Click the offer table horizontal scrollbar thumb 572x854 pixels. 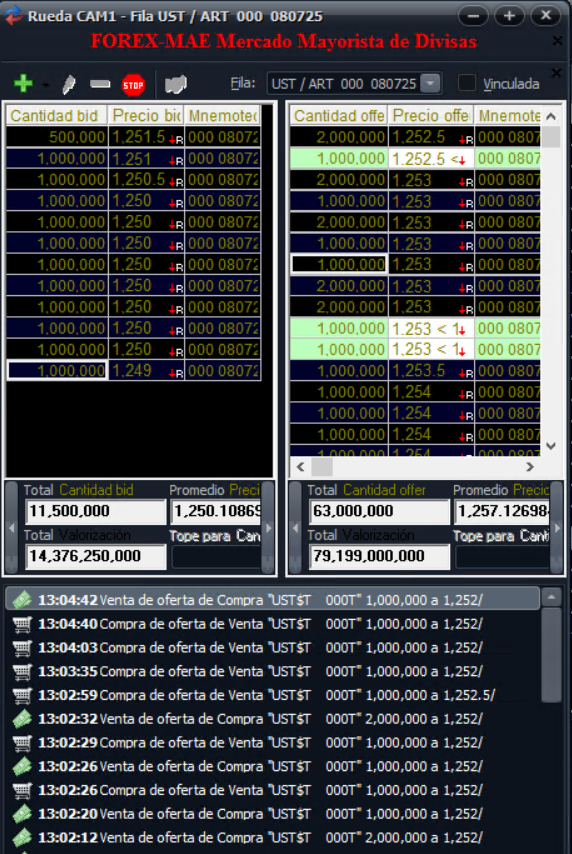coord(321,467)
